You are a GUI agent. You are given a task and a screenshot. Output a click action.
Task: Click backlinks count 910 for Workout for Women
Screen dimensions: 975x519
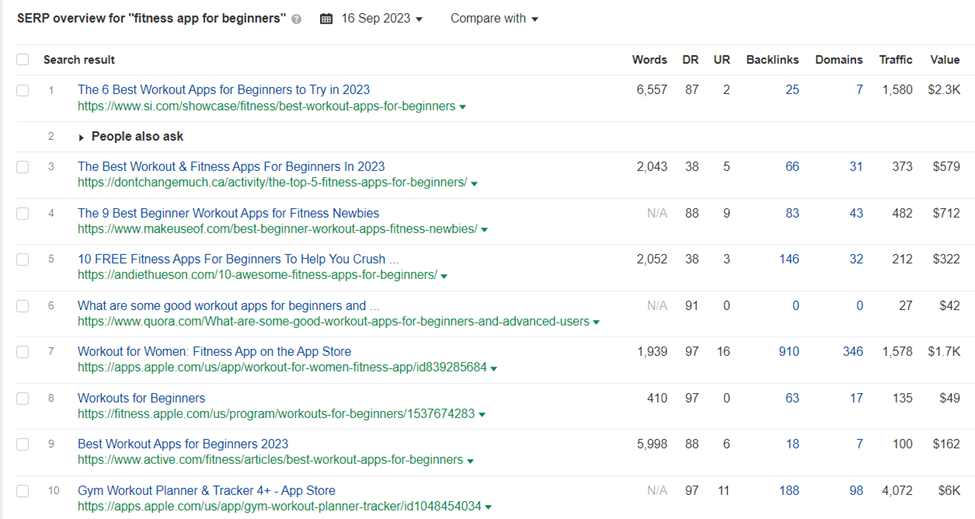click(789, 352)
